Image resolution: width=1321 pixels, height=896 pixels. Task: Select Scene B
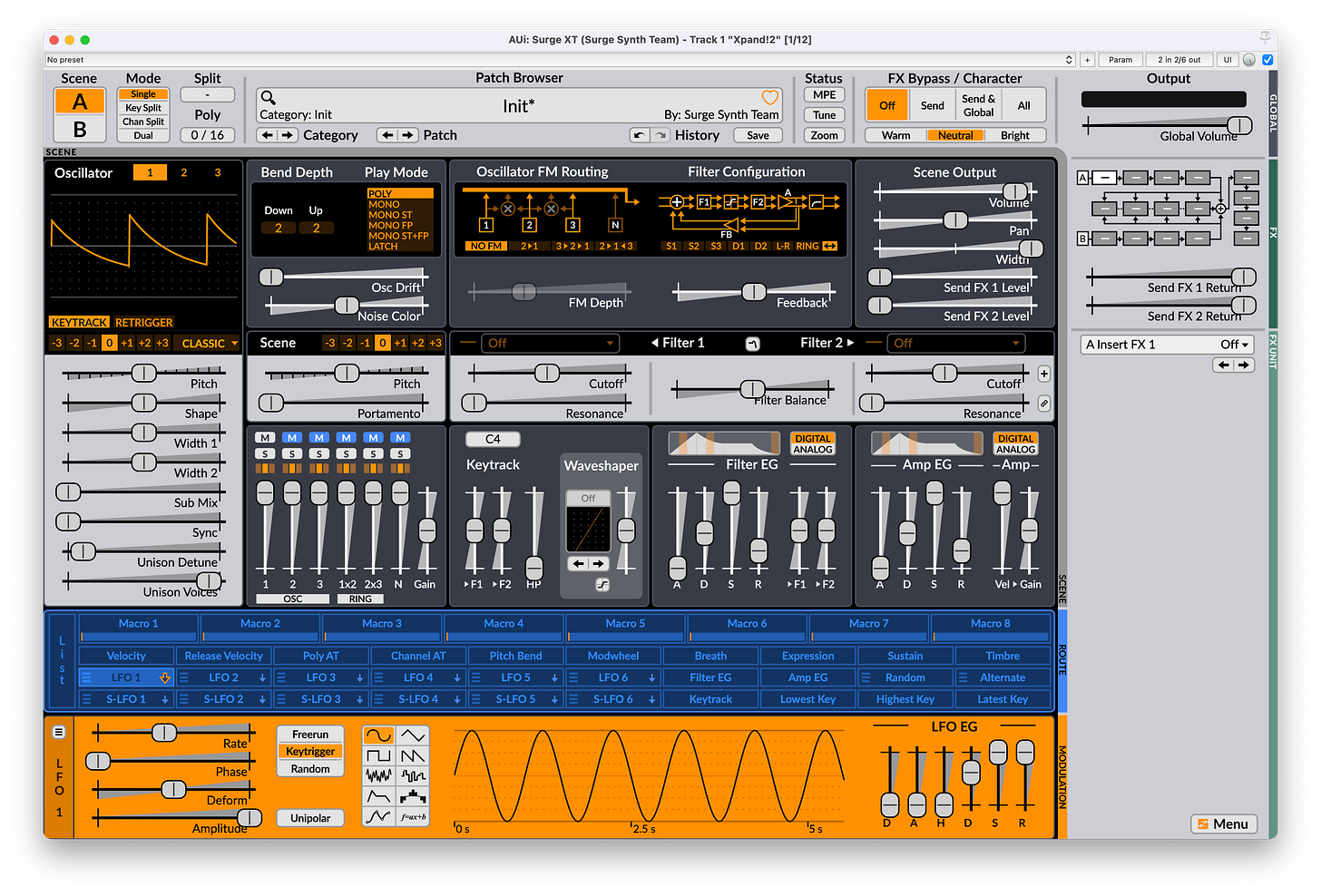coord(80,129)
